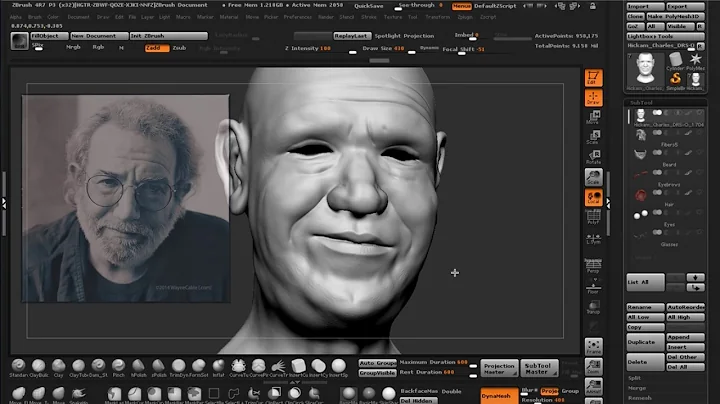Enable Double-sided display option
This screenshot has width=720, height=404.
451,392
